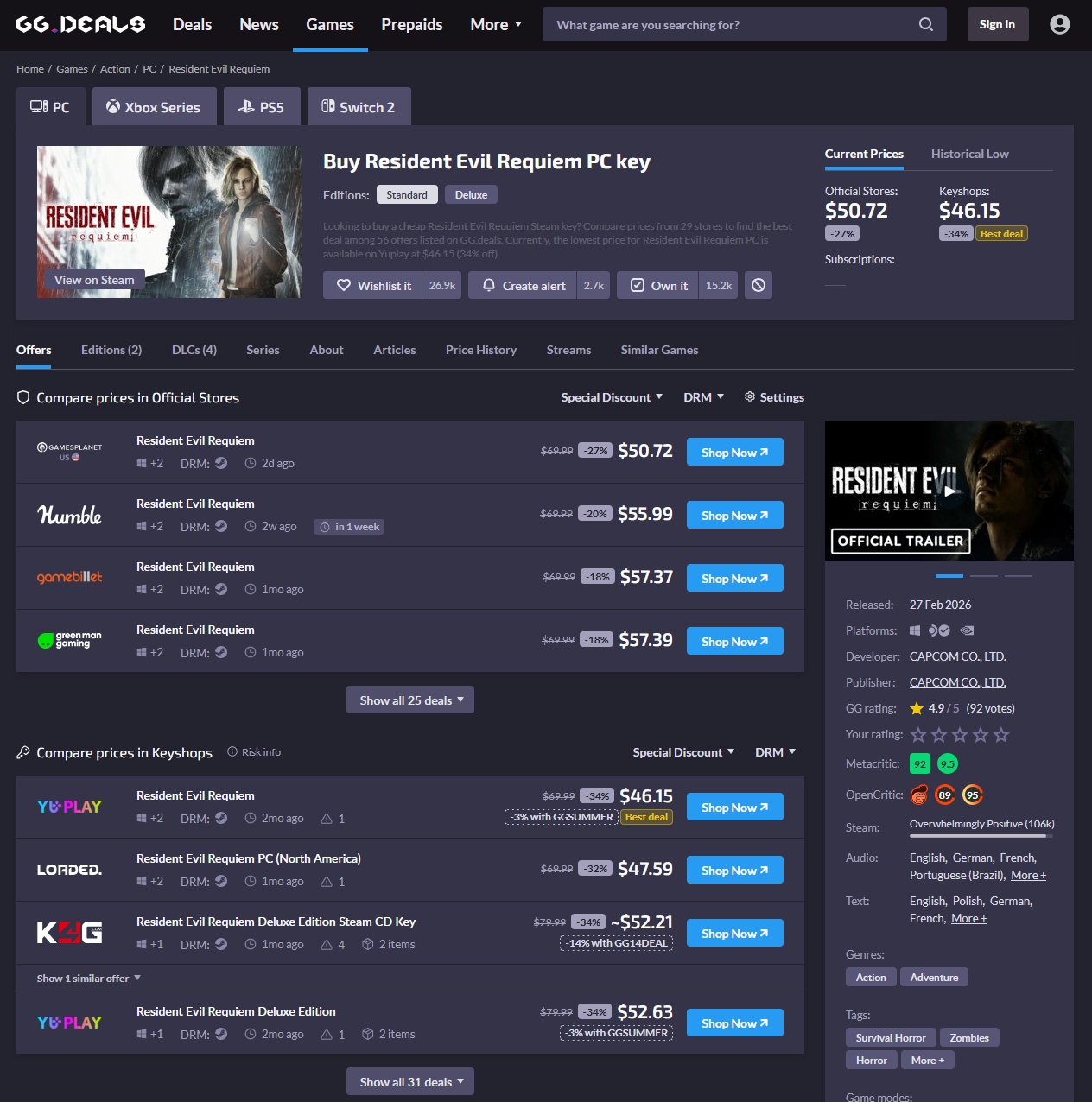Click the '2 items' box icon in K4G row

coord(367,944)
